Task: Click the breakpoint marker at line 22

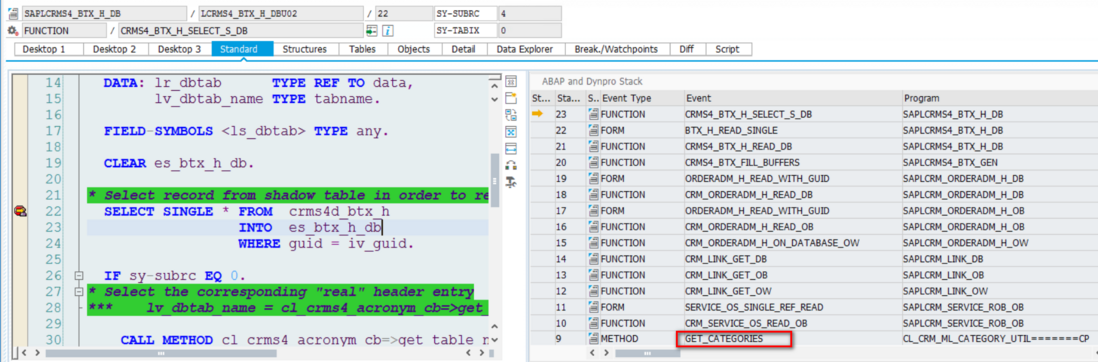Action: click(x=20, y=211)
